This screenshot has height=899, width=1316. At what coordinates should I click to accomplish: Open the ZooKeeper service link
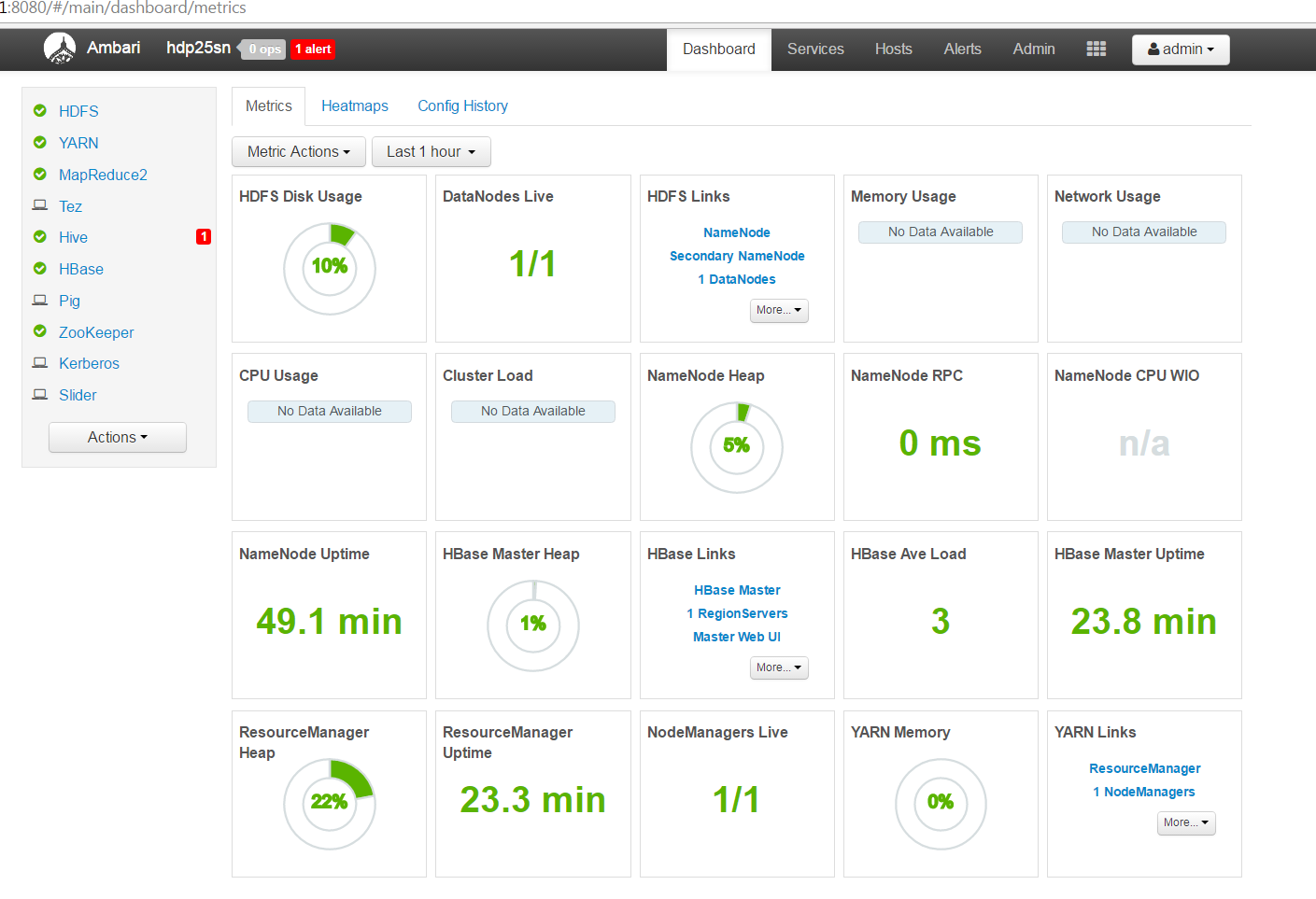(x=96, y=332)
